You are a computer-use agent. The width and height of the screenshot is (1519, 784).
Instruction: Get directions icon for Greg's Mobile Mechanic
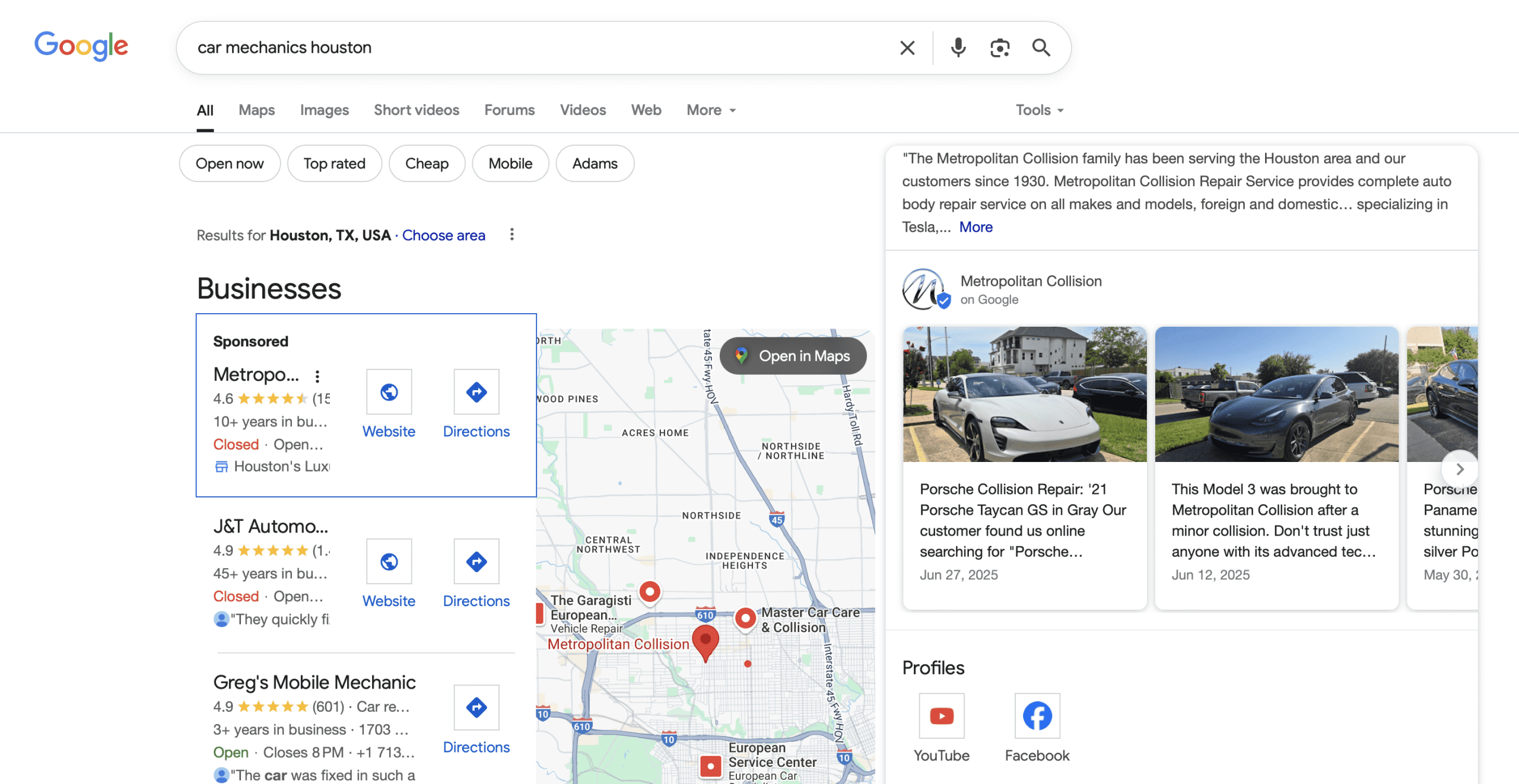click(x=476, y=707)
